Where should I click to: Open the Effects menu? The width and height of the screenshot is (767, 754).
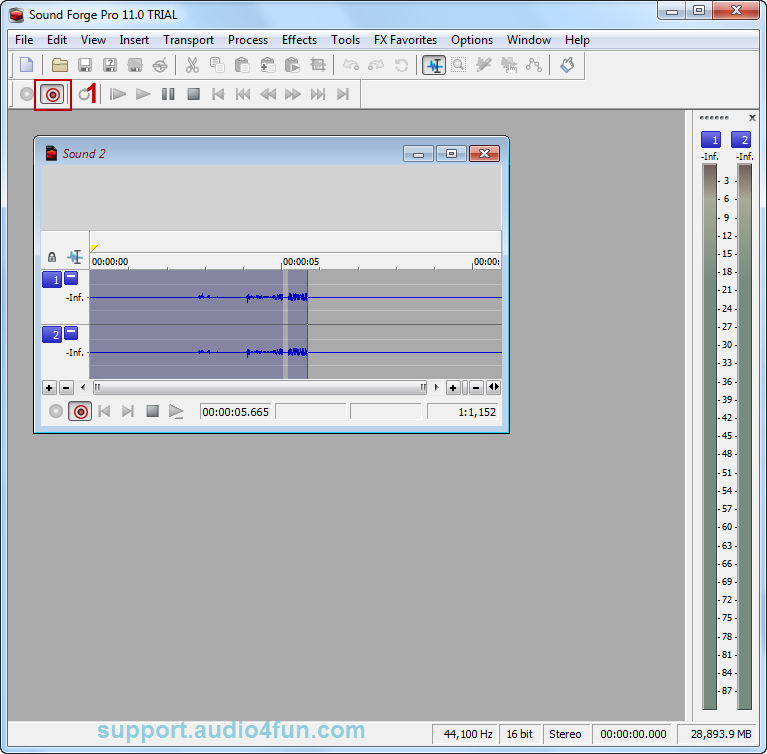coord(299,40)
